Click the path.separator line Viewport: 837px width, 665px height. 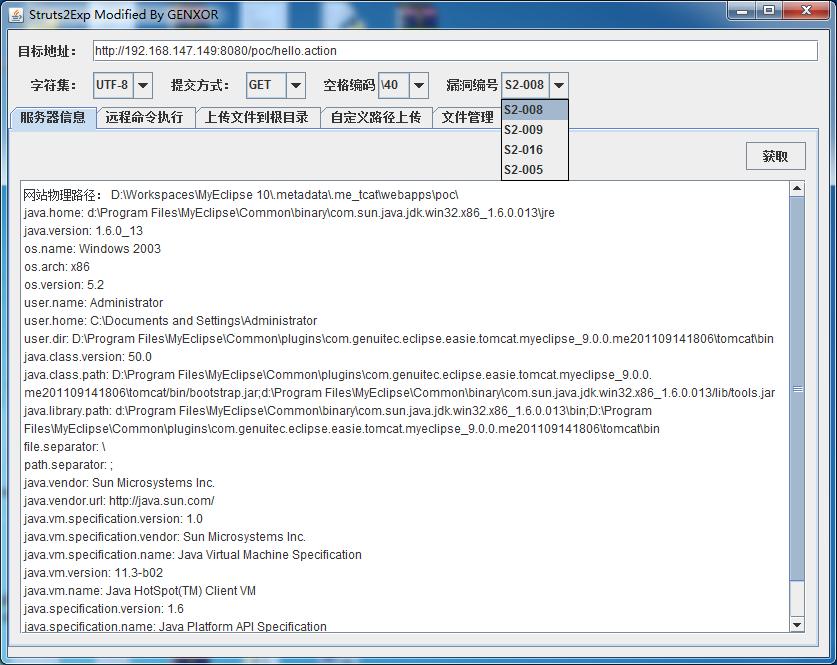[68, 465]
